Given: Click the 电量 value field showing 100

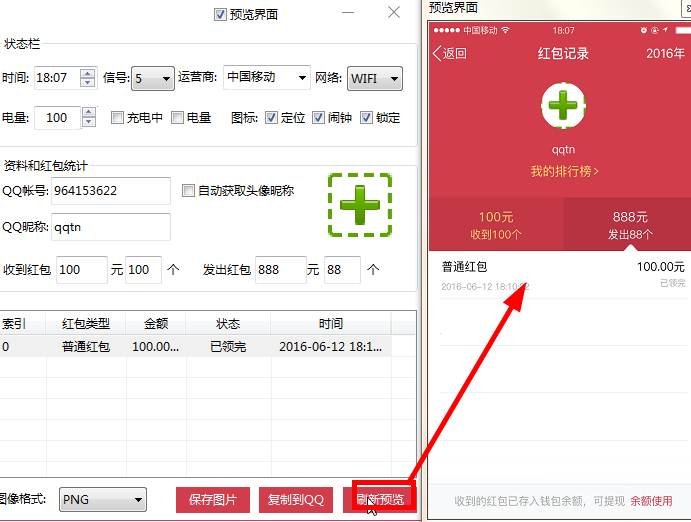Looking at the screenshot, I should 57,118.
